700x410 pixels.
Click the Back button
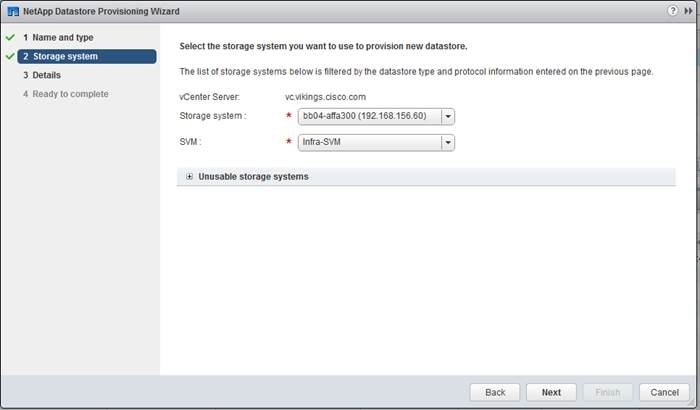pyautogui.click(x=495, y=392)
